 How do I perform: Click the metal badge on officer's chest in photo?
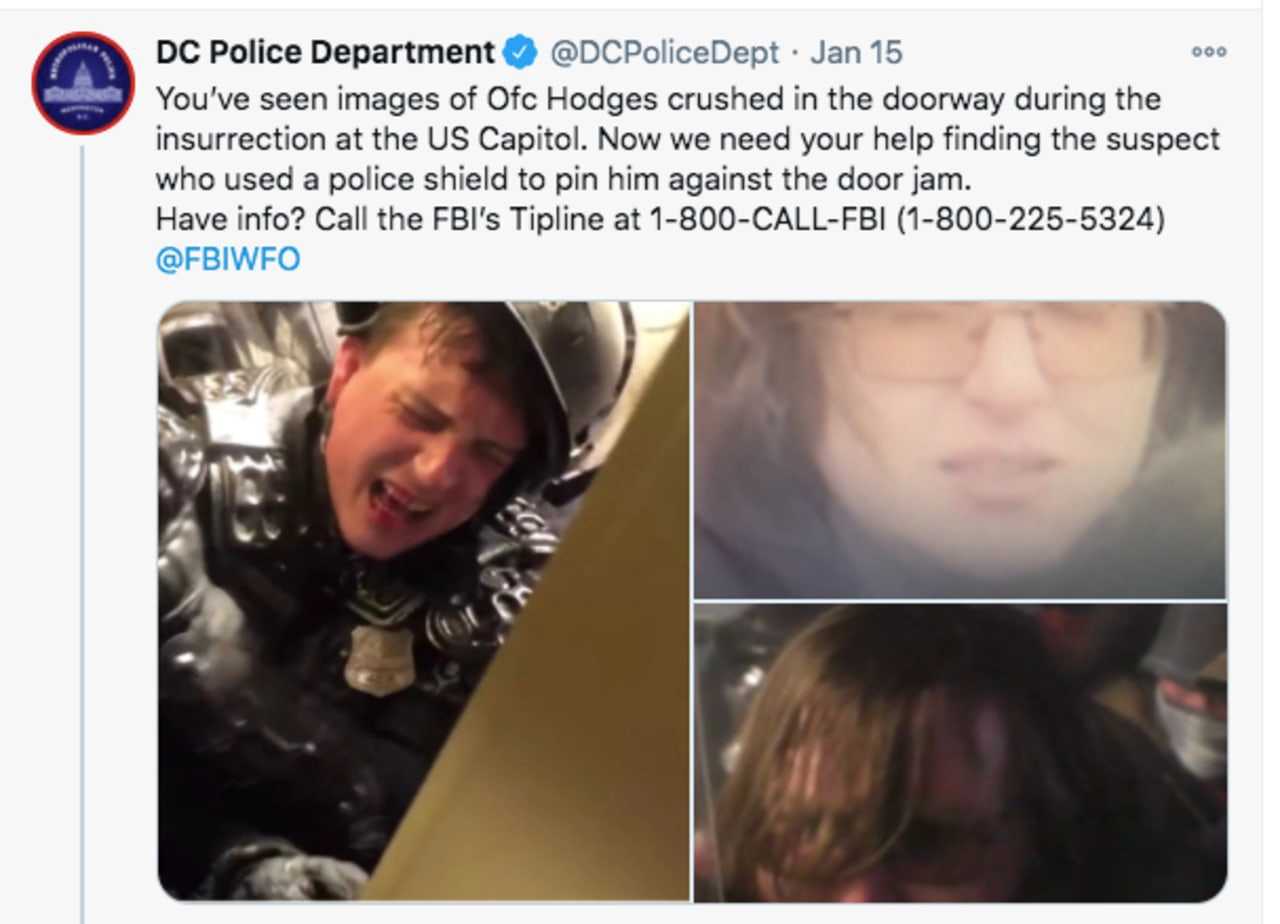(380, 658)
